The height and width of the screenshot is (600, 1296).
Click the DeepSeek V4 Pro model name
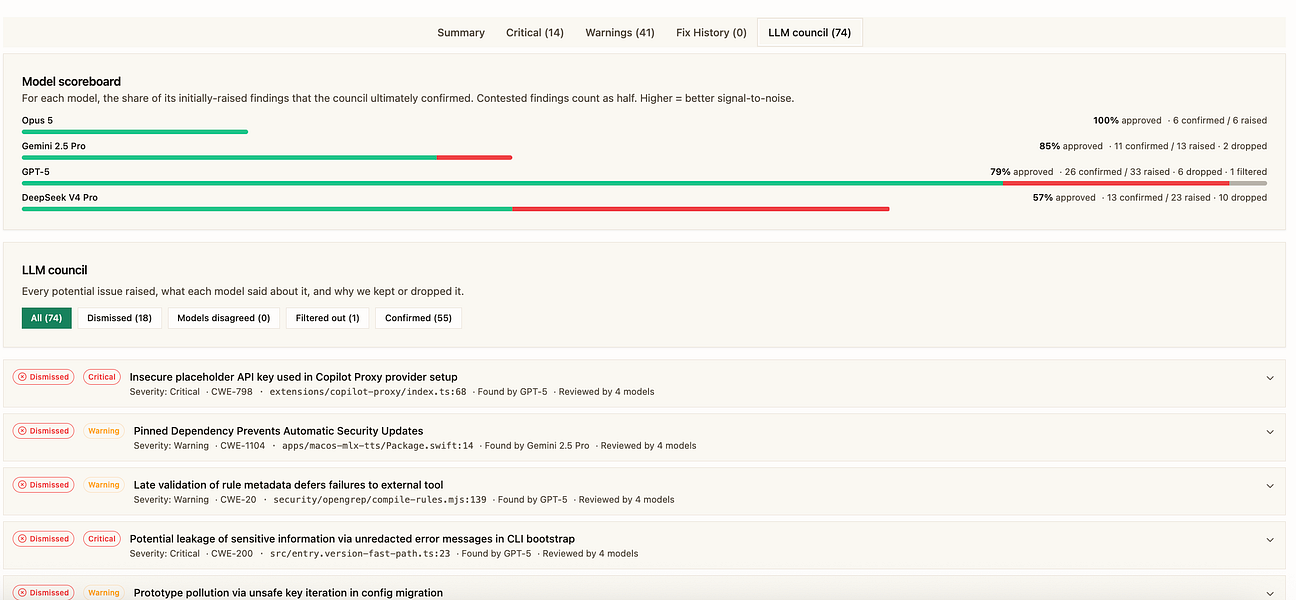tap(60, 198)
